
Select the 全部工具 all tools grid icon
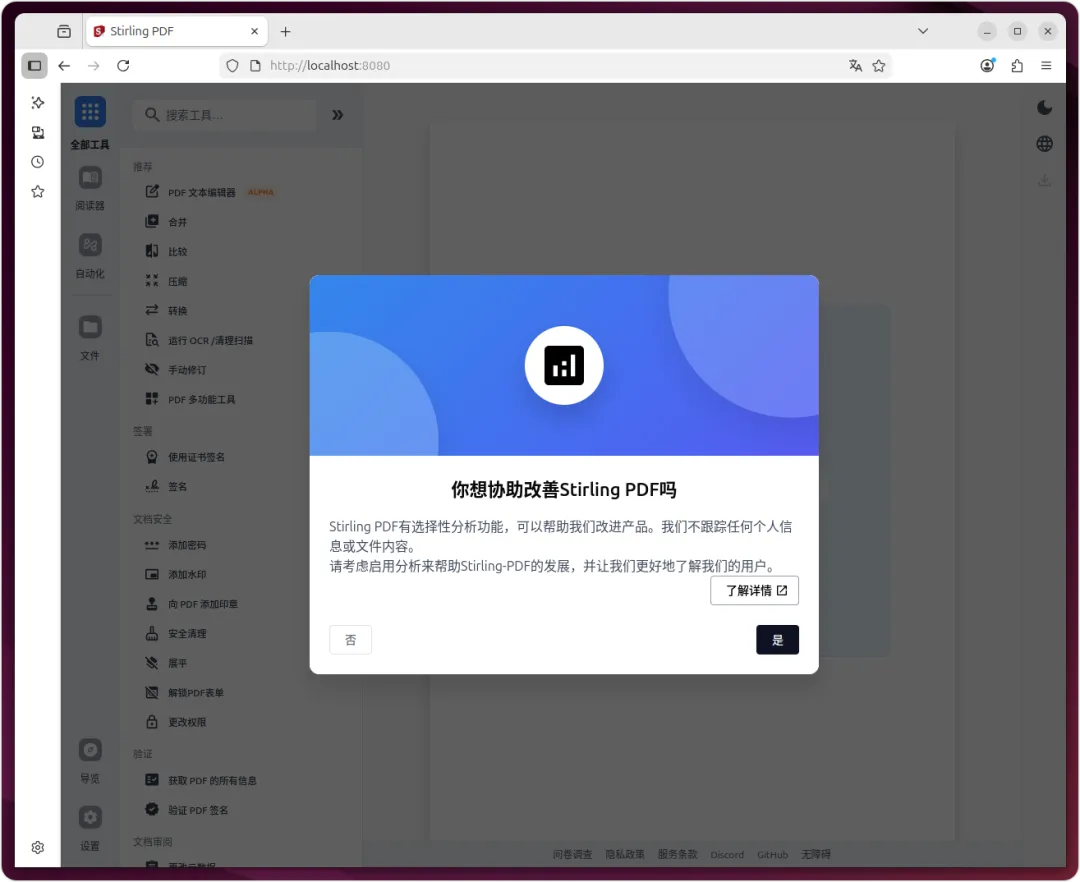coord(90,112)
